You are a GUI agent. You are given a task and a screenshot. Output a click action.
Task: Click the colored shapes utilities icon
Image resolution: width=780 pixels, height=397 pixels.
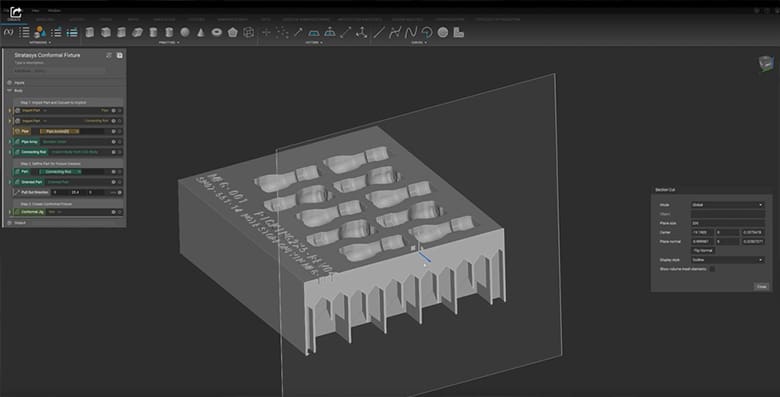click(x=40, y=32)
